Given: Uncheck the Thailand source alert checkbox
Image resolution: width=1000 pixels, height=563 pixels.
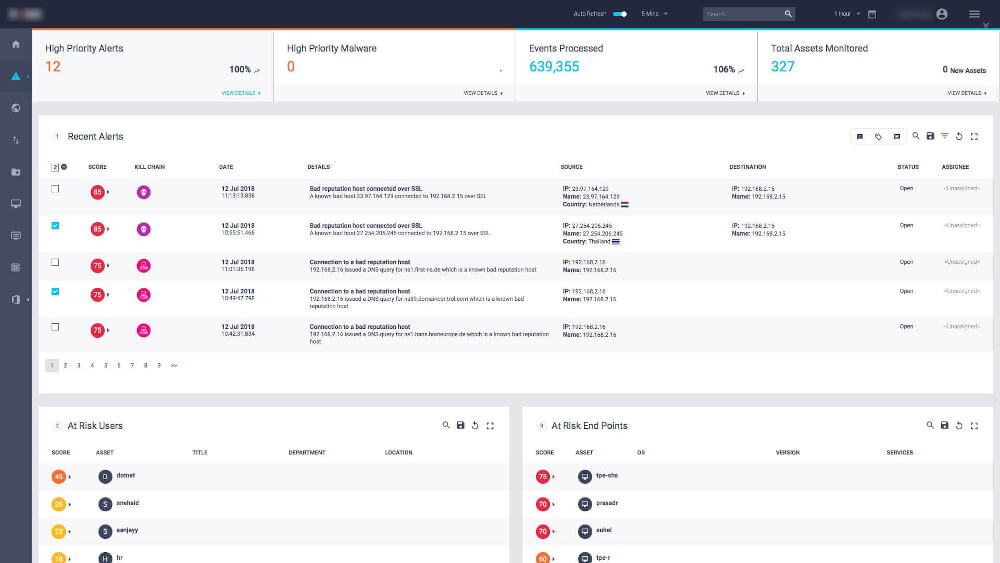Looking at the screenshot, I should (x=55, y=226).
